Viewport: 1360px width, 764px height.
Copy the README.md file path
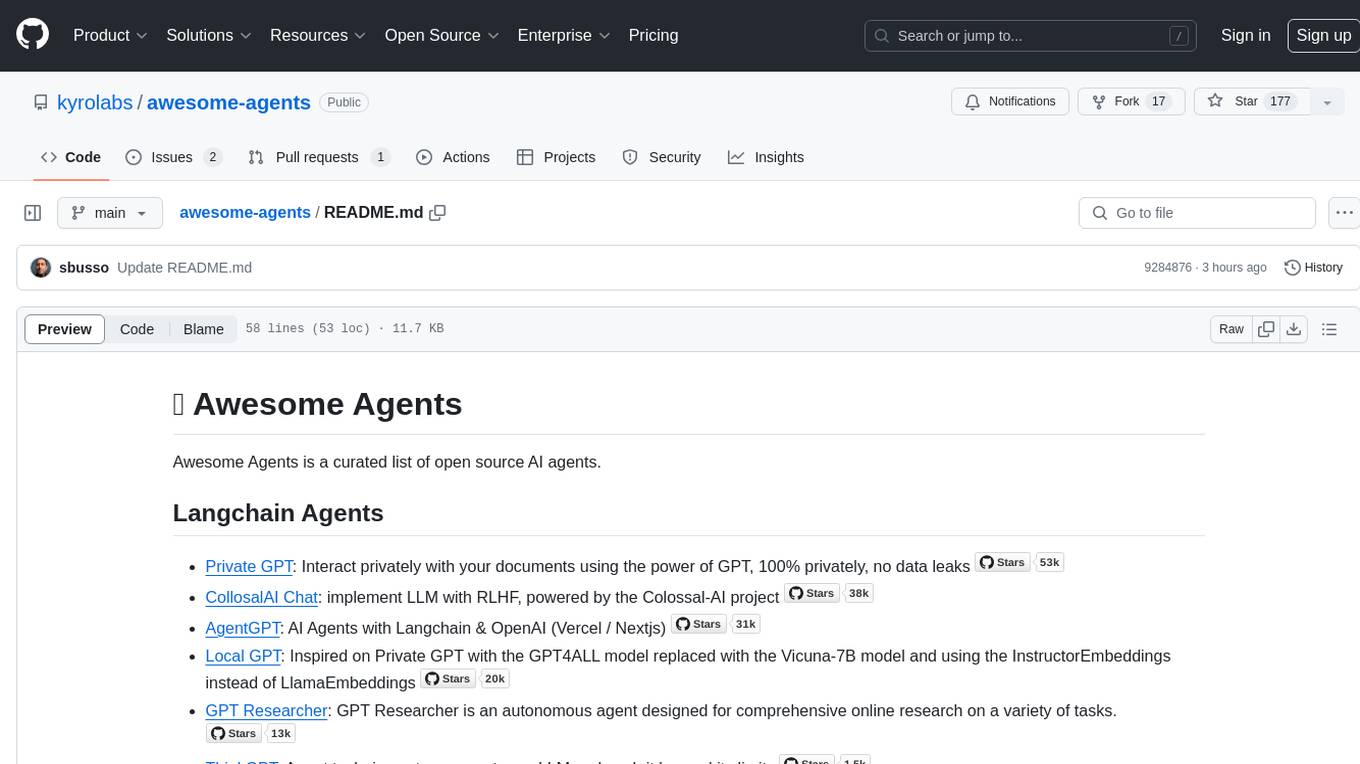coord(437,213)
